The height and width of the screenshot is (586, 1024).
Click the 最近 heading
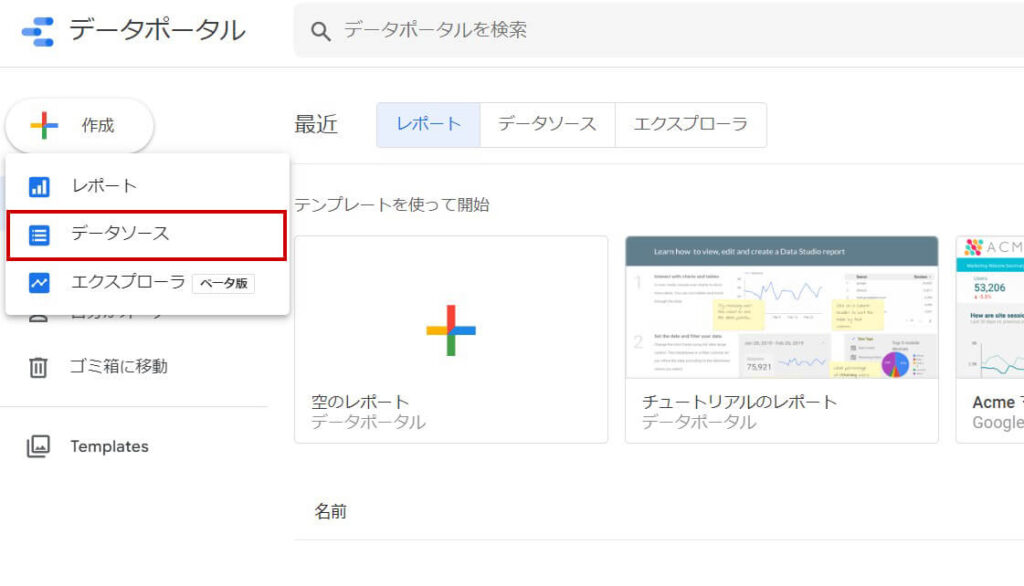(316, 124)
